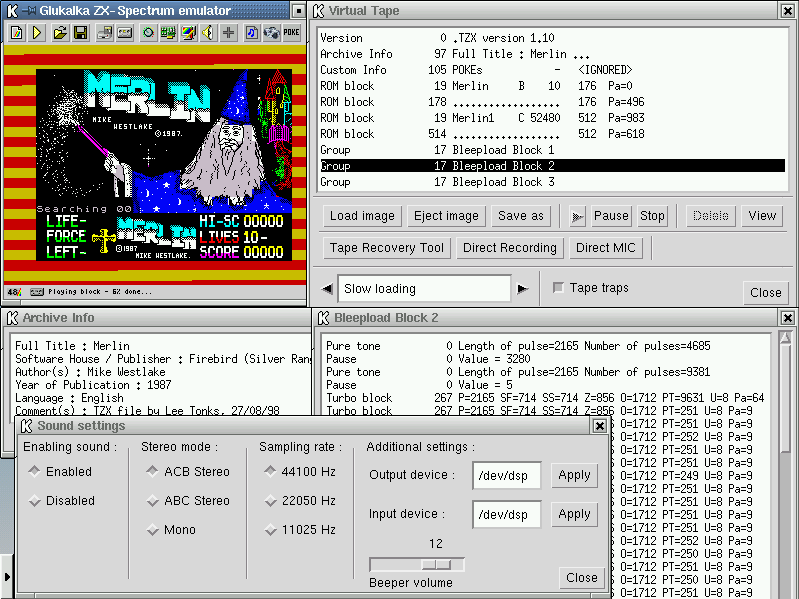Open the tape cassette toolbar icon
The image size is (799, 599).
(125, 33)
